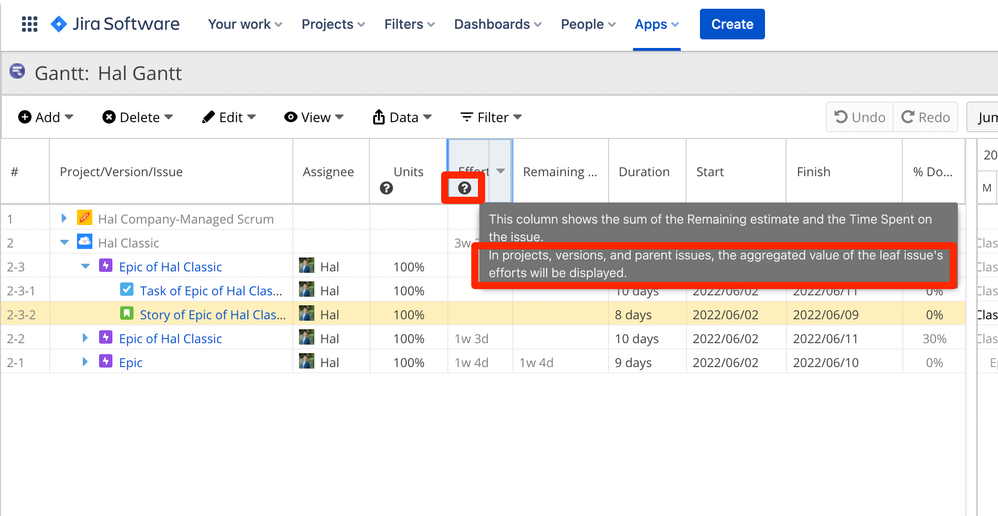
Task: Collapse the Hal Classic project row
Action: coord(64,242)
